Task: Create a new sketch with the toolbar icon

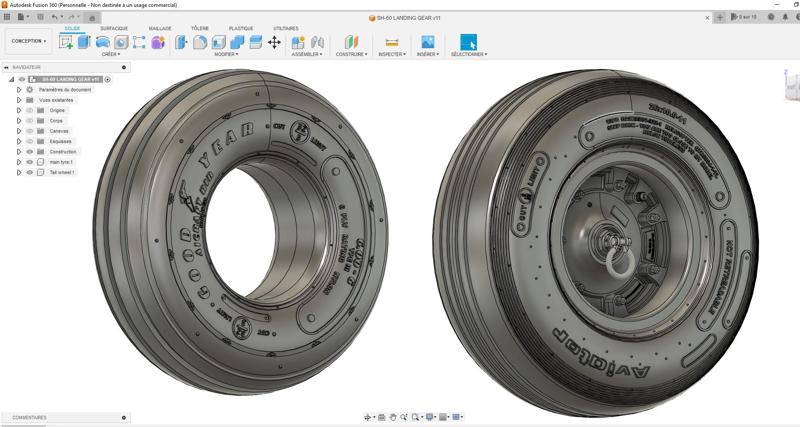Action: click(66, 42)
